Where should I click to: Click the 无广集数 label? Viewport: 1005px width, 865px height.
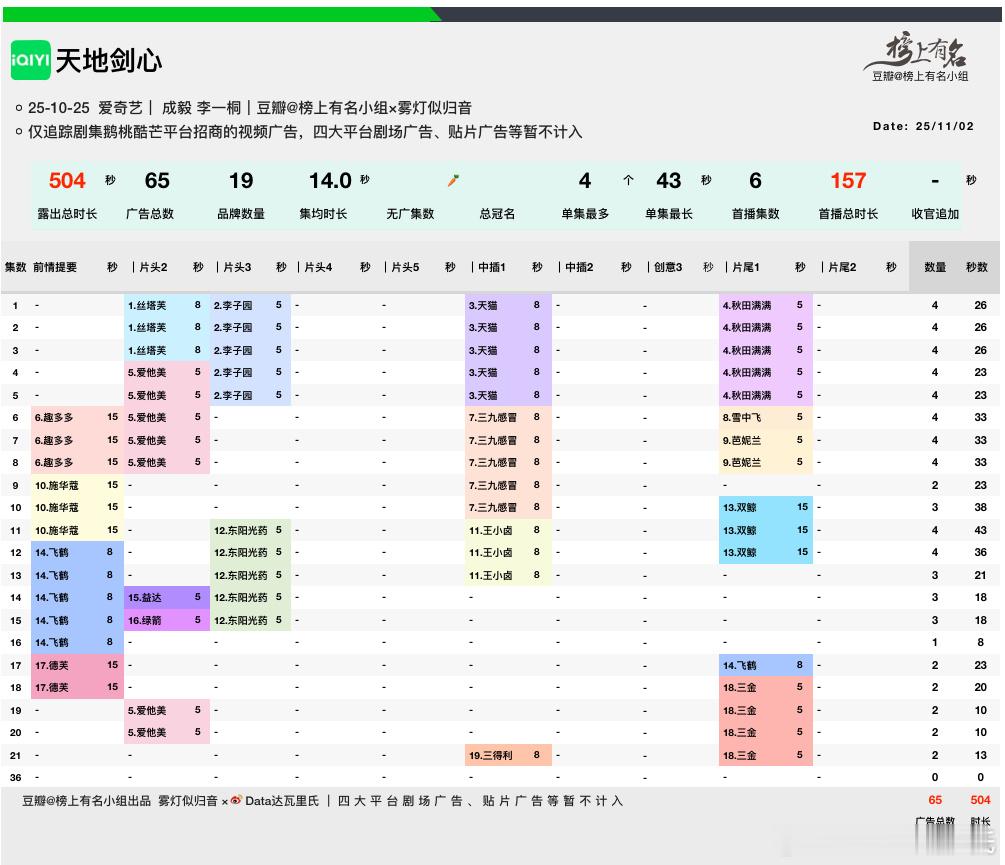pos(410,213)
